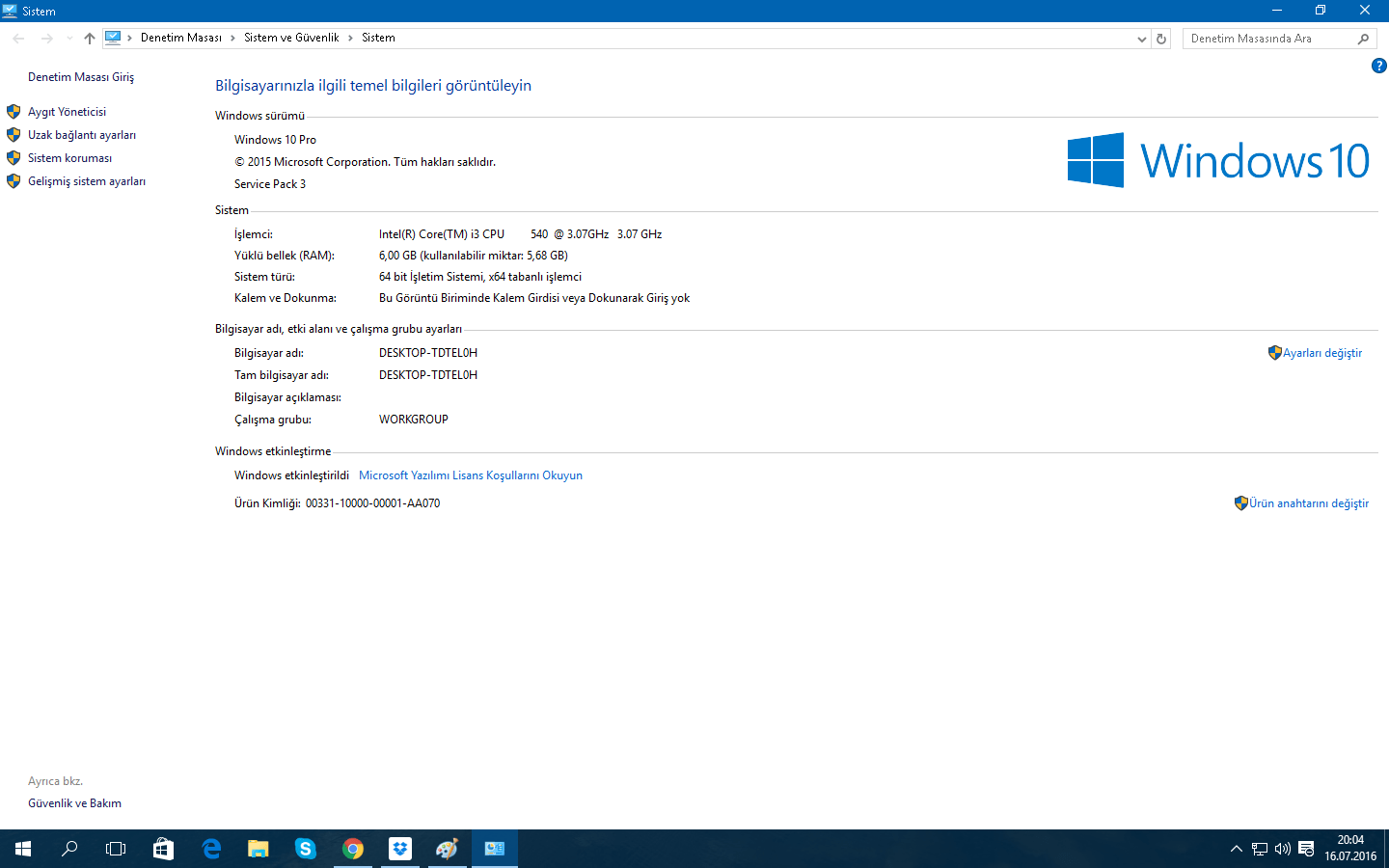Click the blue help question mark icon

1378,66
